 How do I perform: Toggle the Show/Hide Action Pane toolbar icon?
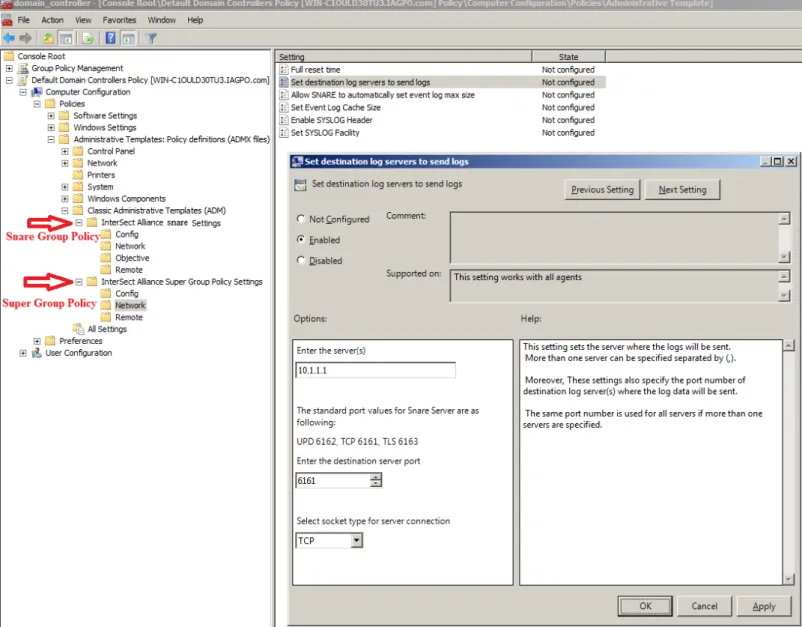coord(128,38)
